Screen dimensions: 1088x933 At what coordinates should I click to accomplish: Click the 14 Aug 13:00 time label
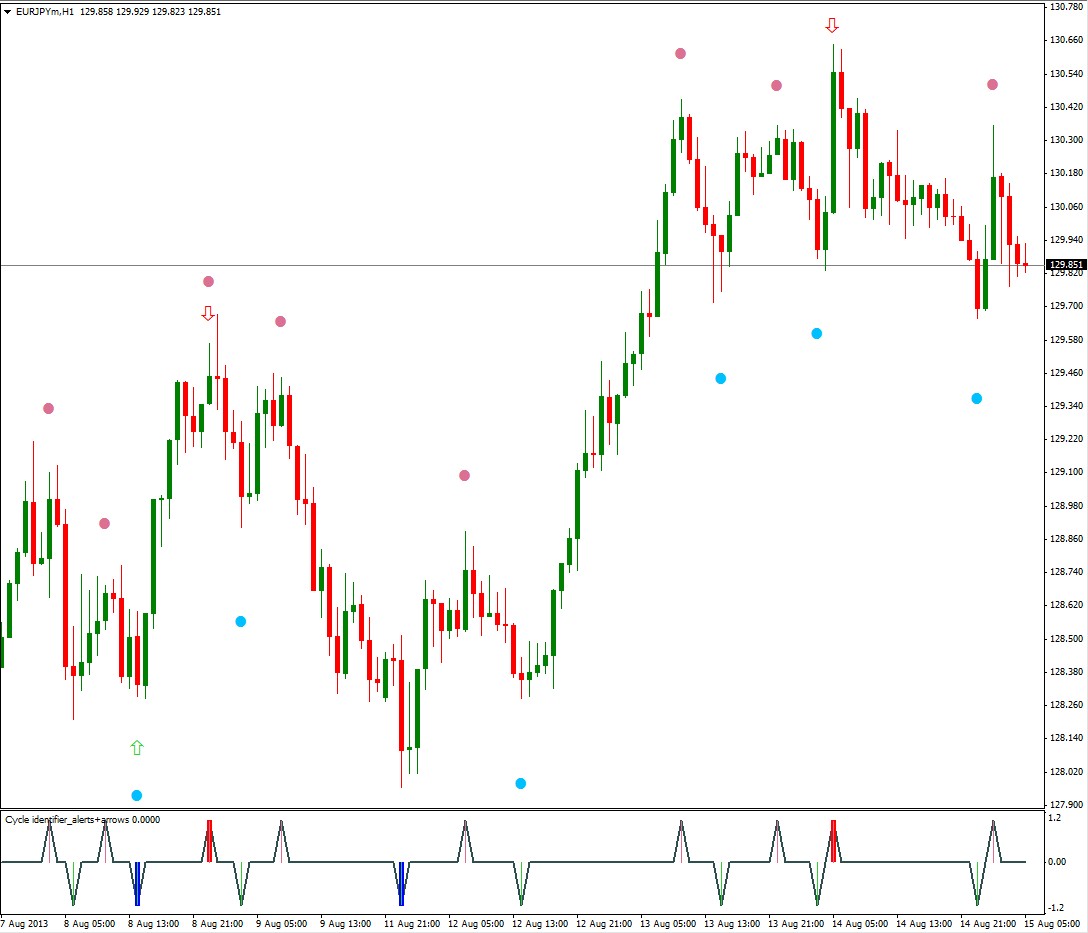click(924, 924)
